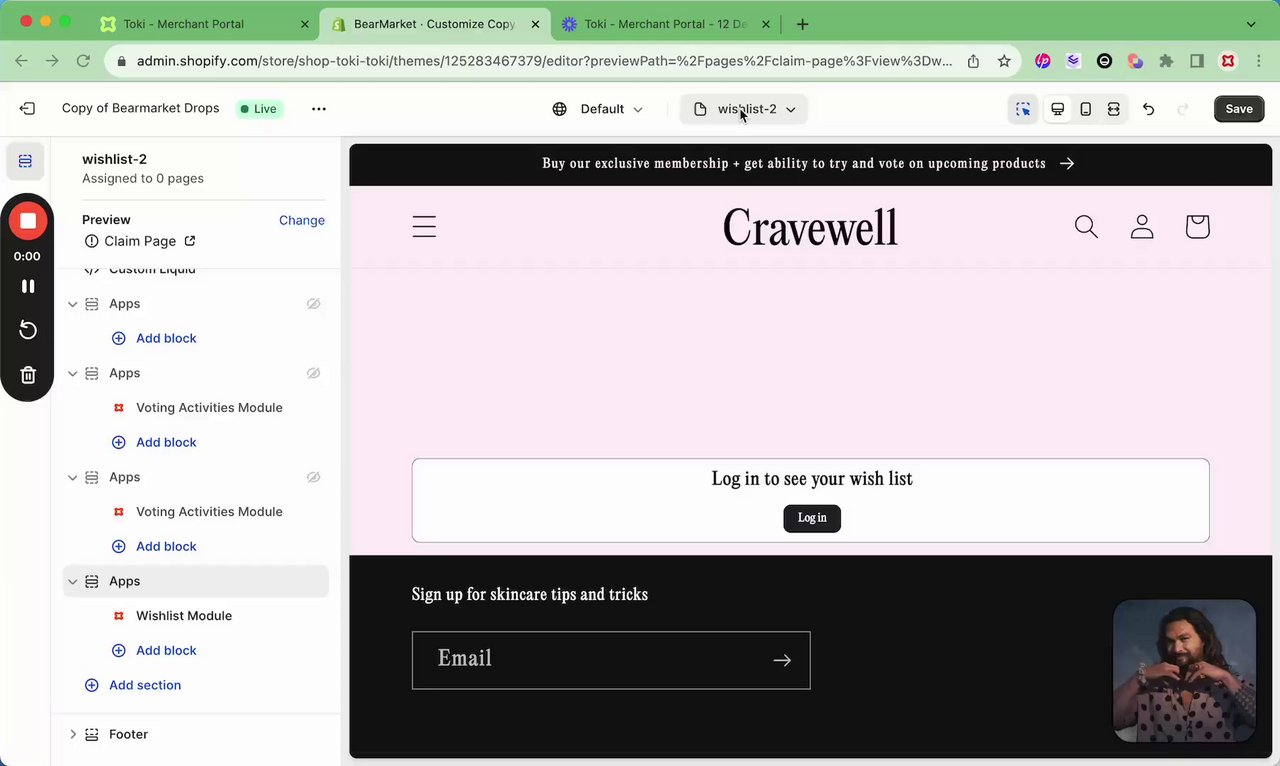Toggle visibility of third Apps section
The width and height of the screenshot is (1280, 766).
click(313, 477)
